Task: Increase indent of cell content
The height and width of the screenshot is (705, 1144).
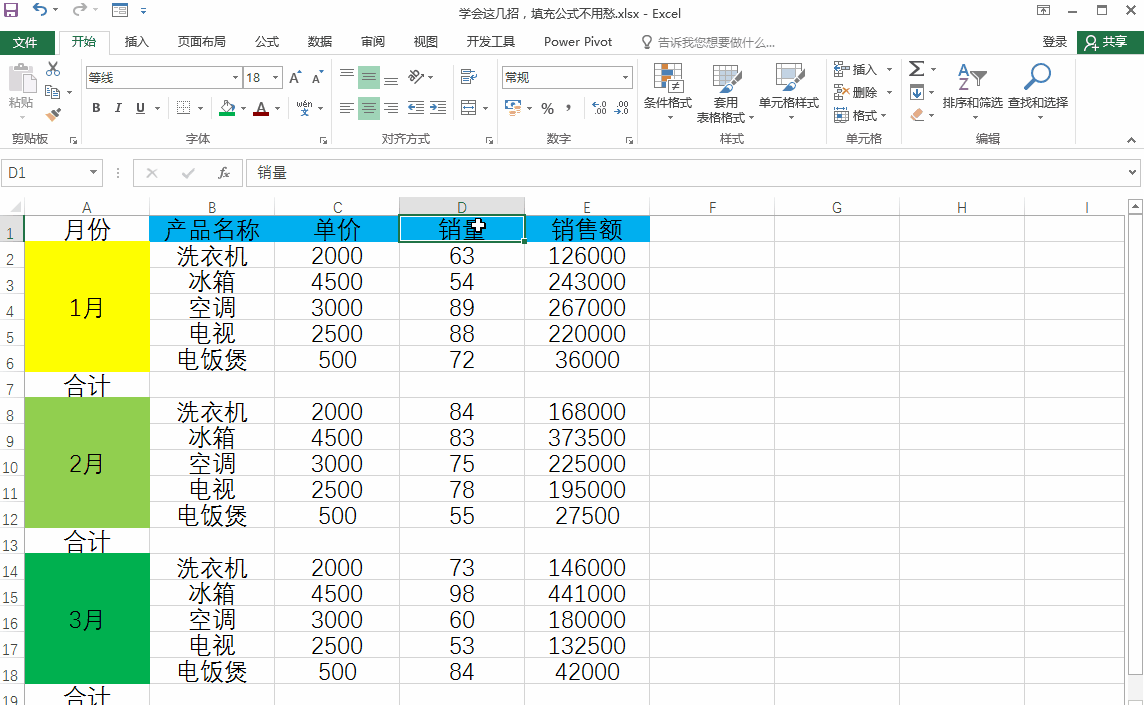Action: pyautogui.click(x=438, y=108)
